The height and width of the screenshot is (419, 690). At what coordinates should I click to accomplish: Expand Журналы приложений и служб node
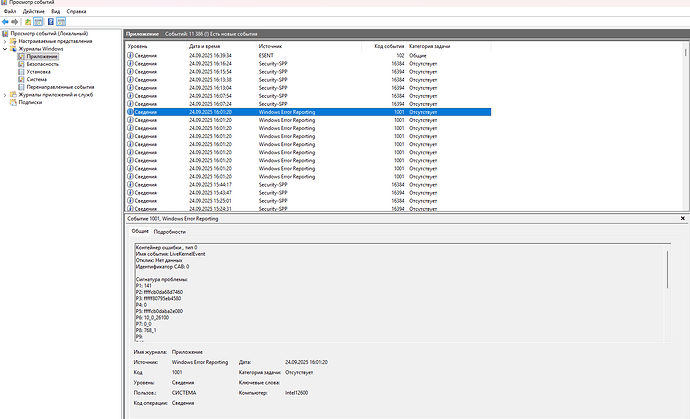pyautogui.click(x=5, y=95)
